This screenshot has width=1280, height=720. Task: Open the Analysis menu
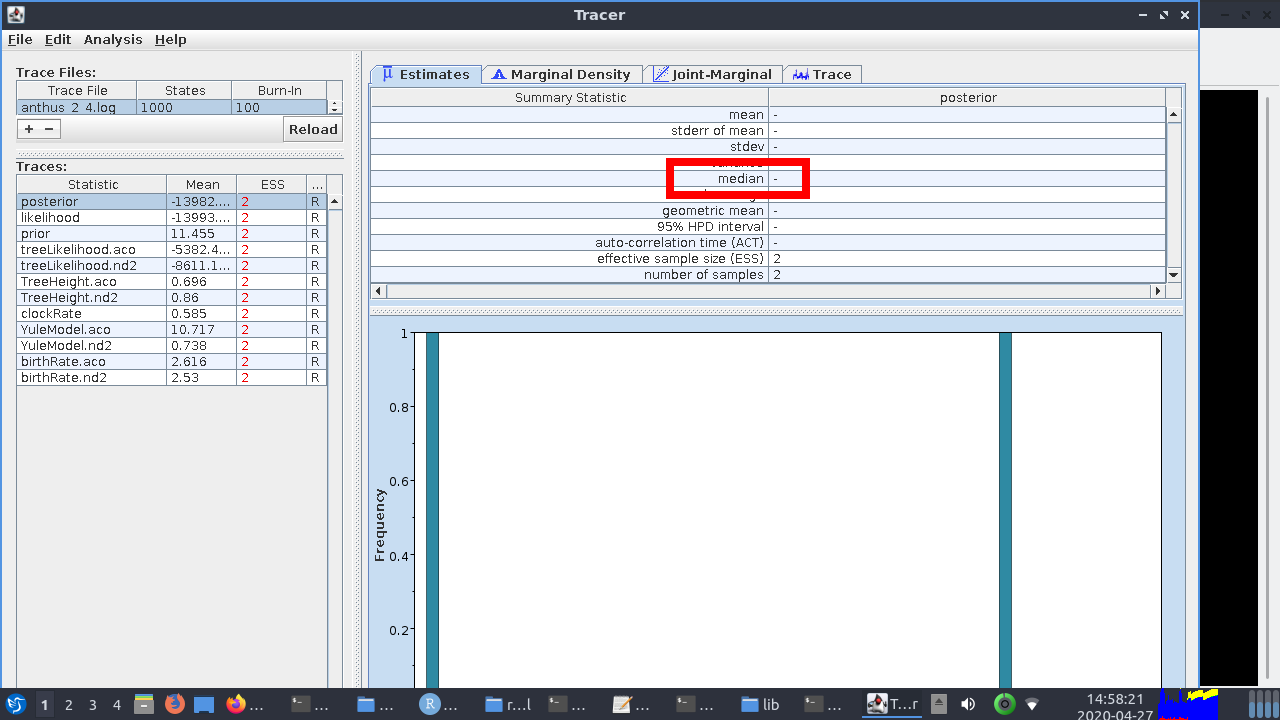113,39
